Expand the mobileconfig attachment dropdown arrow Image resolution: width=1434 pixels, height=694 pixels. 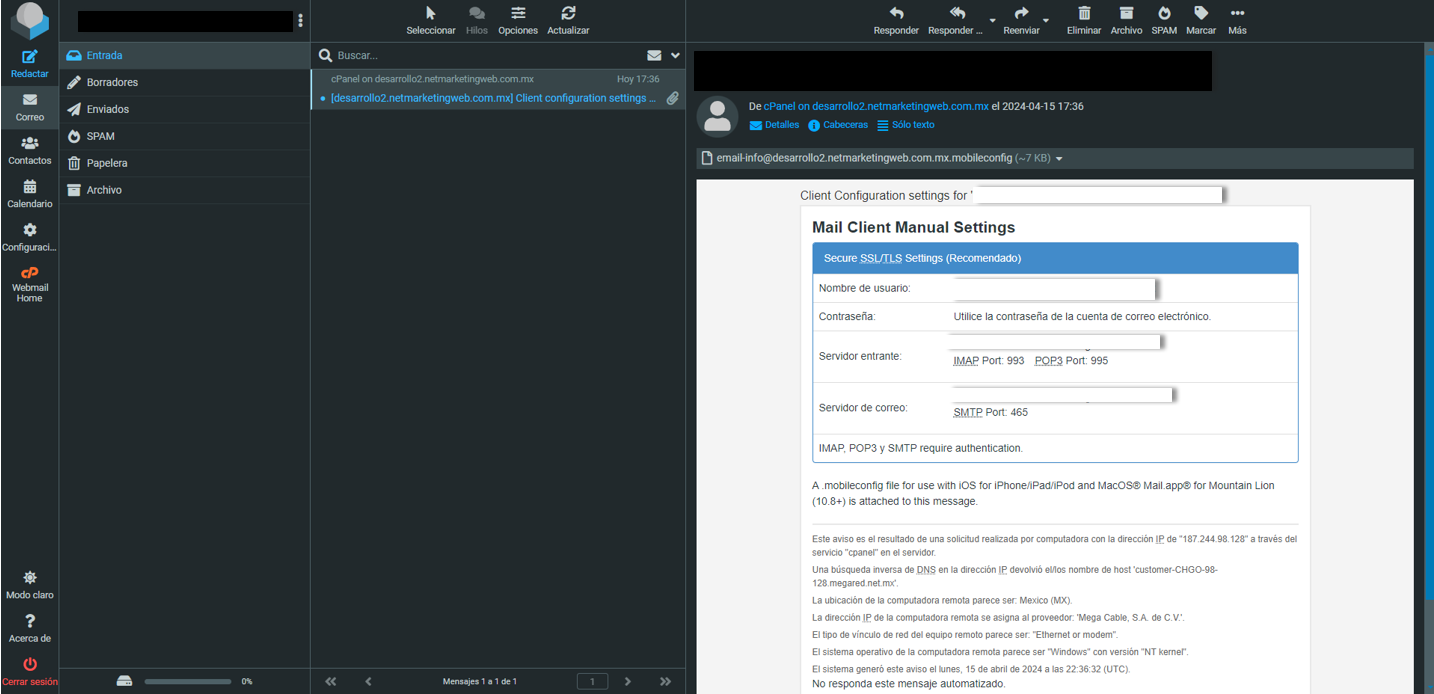[1059, 159]
